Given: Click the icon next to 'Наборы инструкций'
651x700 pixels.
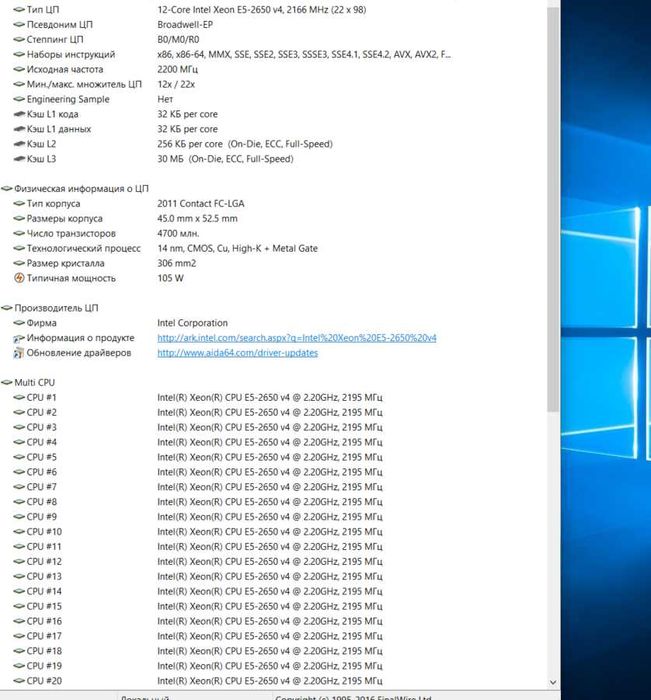Looking at the screenshot, I should [19, 54].
